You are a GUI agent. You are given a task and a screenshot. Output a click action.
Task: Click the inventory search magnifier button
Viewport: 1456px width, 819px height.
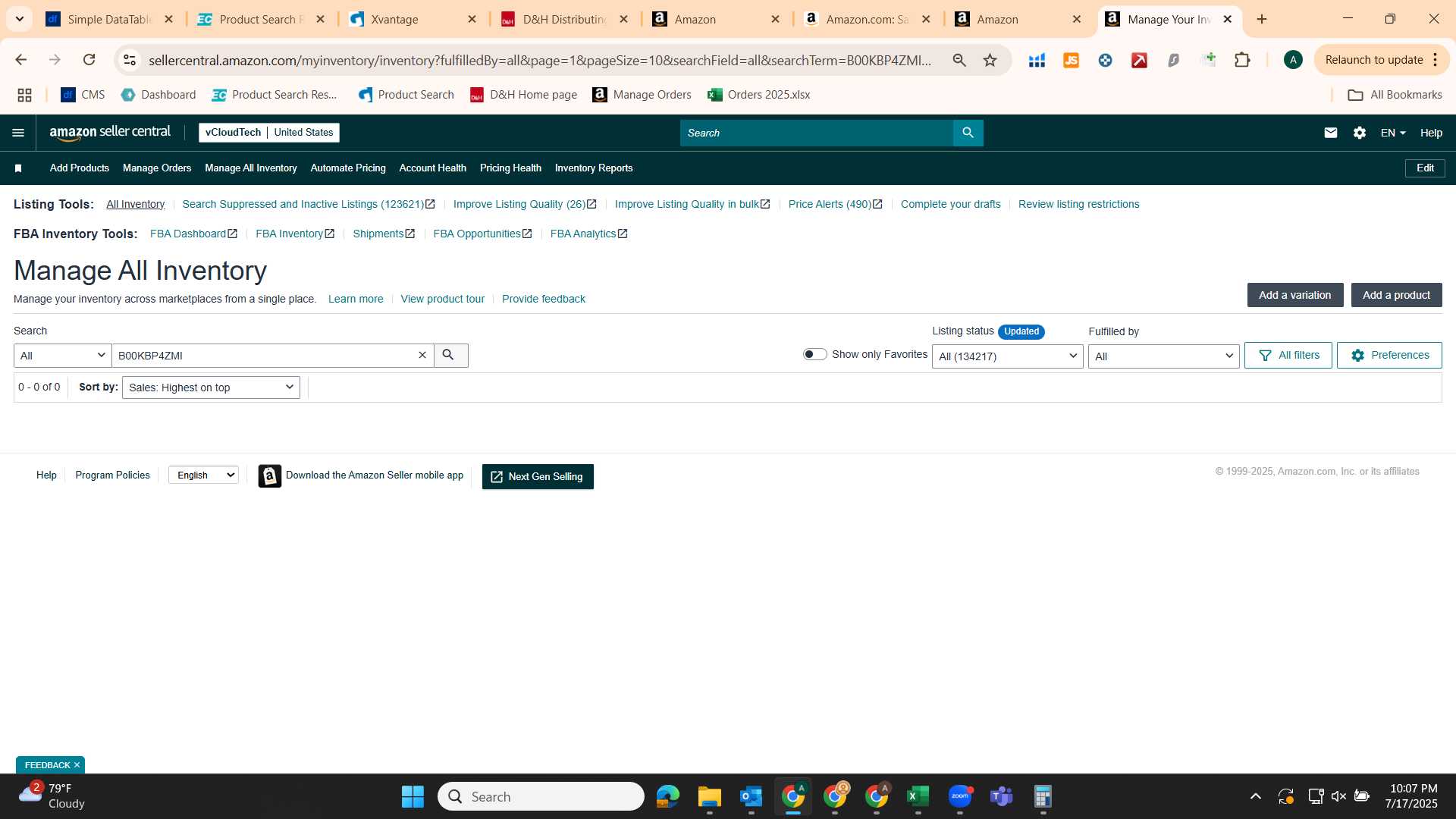pos(450,355)
